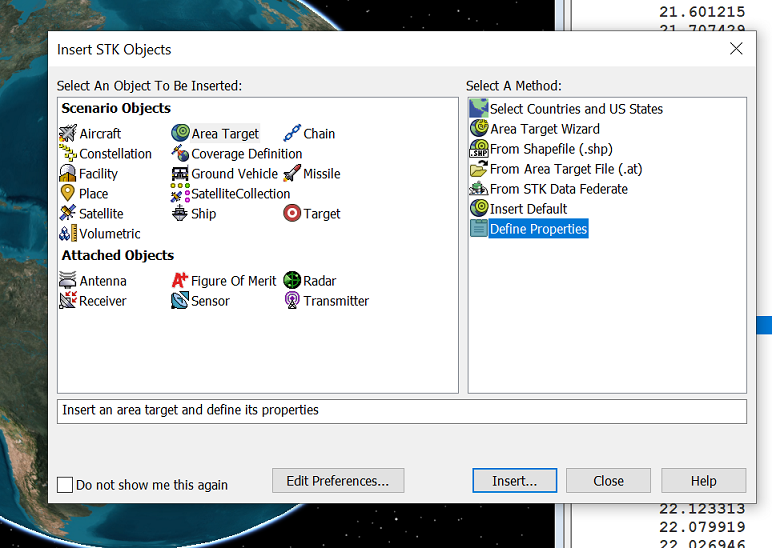The width and height of the screenshot is (772, 548).
Task: Select the Antenna attached object icon
Action: (x=68, y=280)
